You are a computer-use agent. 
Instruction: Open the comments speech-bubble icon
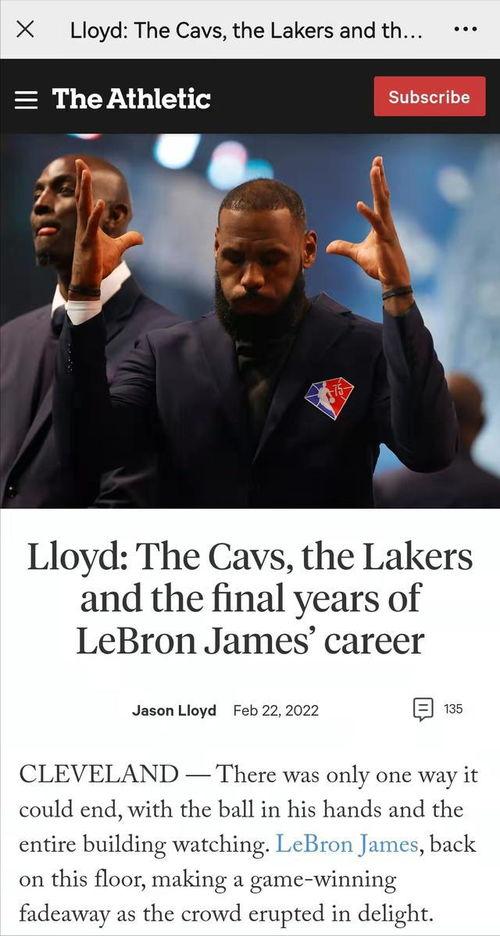pos(423,710)
